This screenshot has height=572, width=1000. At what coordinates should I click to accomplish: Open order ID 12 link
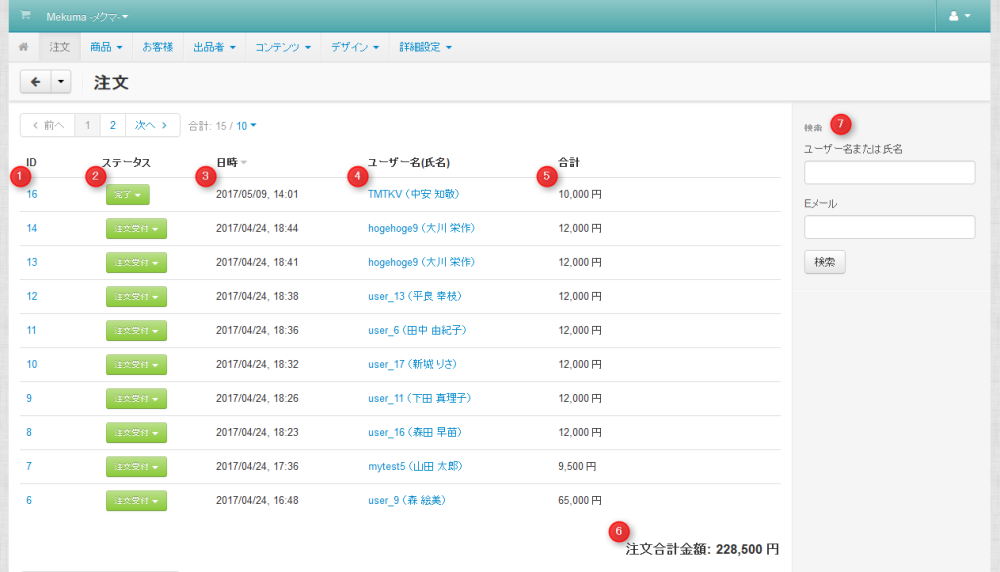(31, 296)
